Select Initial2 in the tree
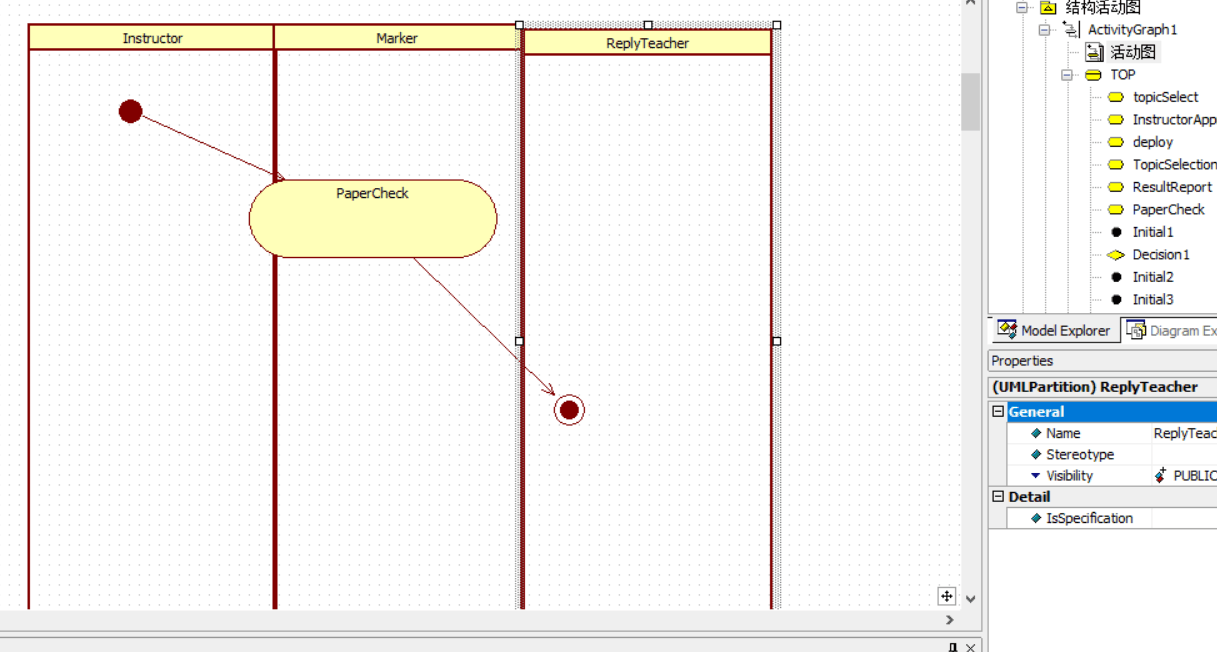The image size is (1217, 652). (1153, 277)
